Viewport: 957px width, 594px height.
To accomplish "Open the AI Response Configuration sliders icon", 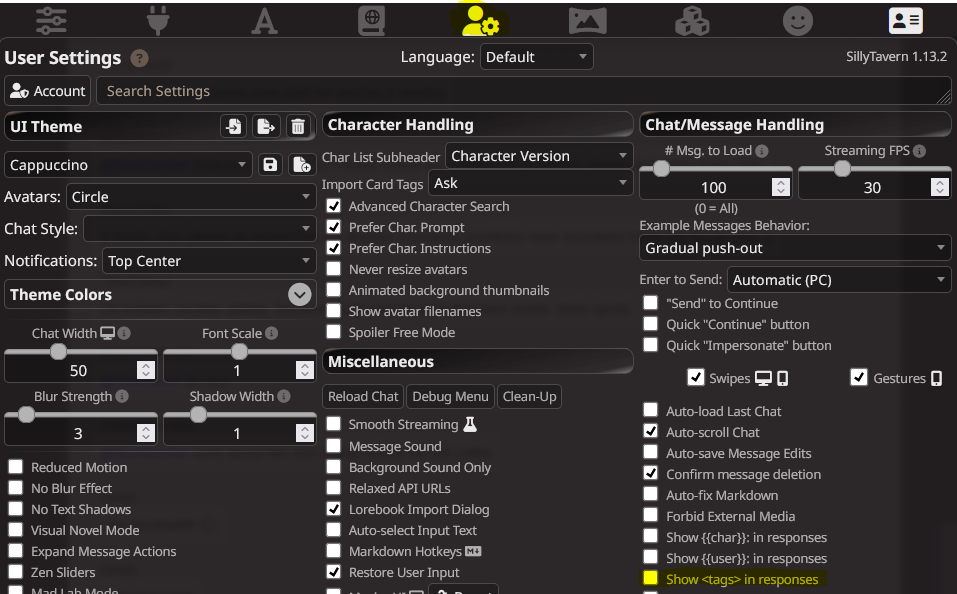I will (x=51, y=21).
